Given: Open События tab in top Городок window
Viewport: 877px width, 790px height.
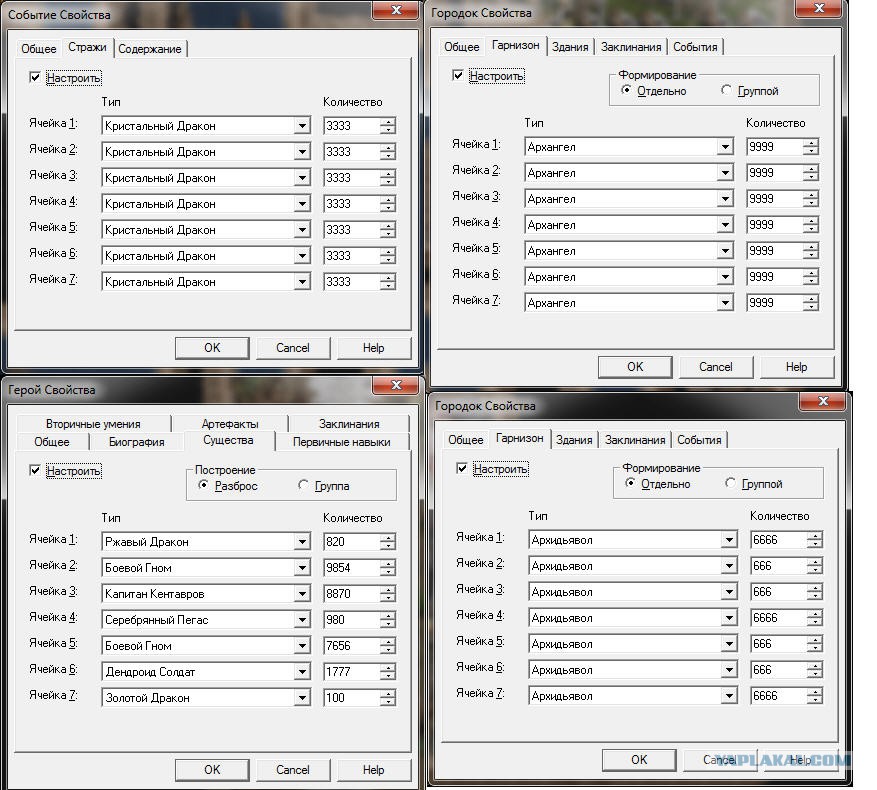Looking at the screenshot, I should (695, 47).
